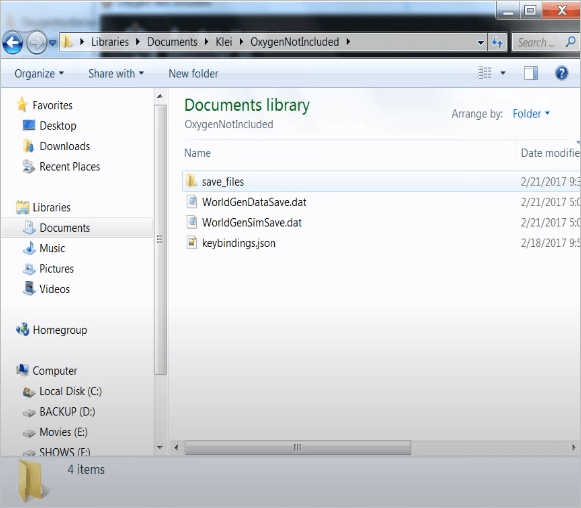Open the Share with menu
The image size is (581, 508).
[116, 73]
